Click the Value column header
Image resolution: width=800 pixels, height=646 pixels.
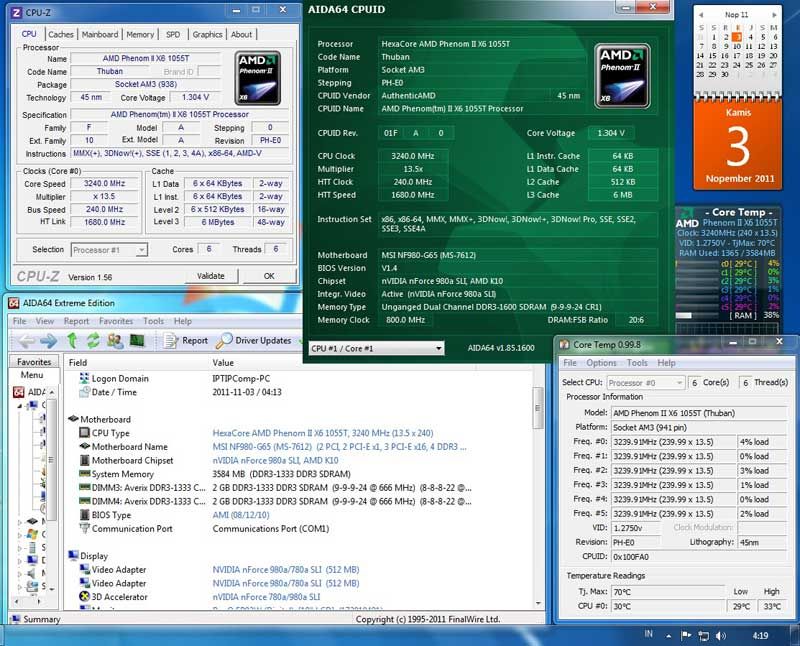(223, 362)
